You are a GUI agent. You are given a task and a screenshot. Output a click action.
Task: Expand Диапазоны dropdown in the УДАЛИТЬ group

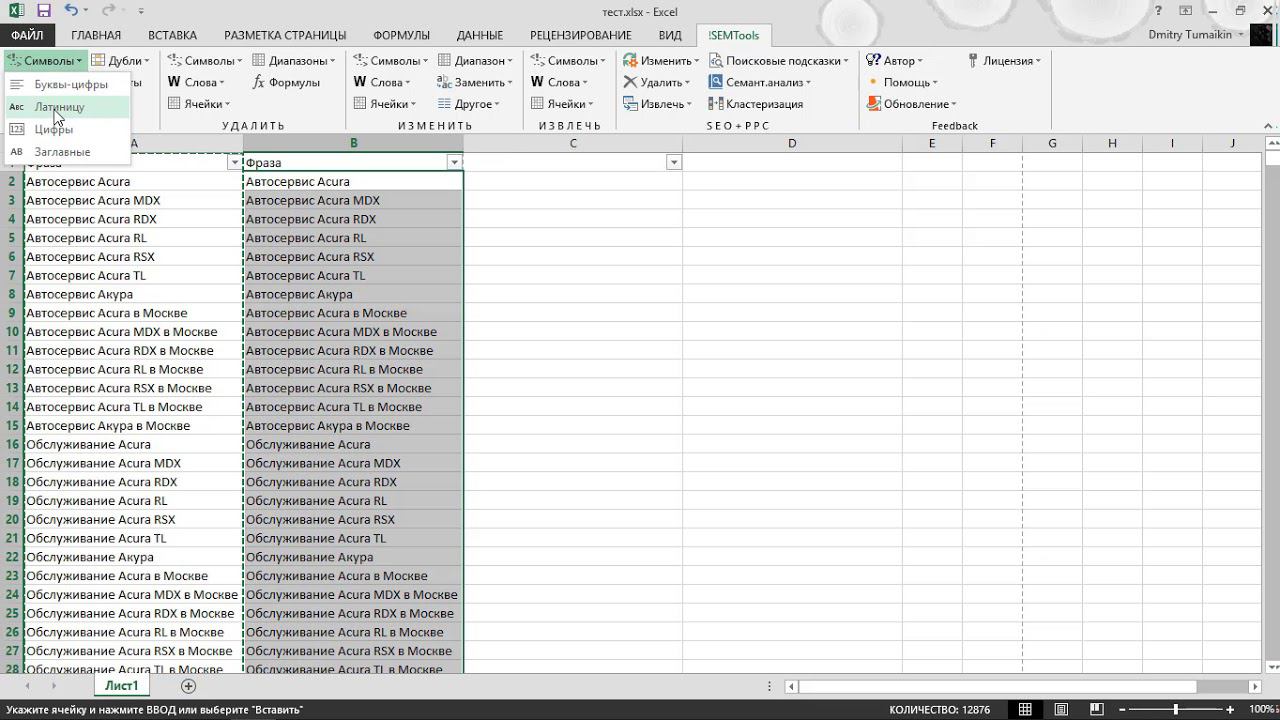click(293, 61)
